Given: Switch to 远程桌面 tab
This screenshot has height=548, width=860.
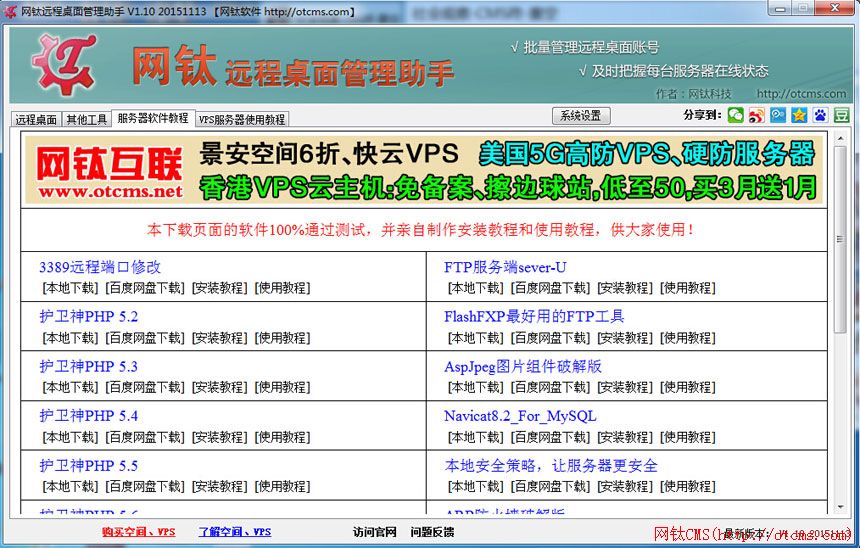Looking at the screenshot, I should coord(36,120).
